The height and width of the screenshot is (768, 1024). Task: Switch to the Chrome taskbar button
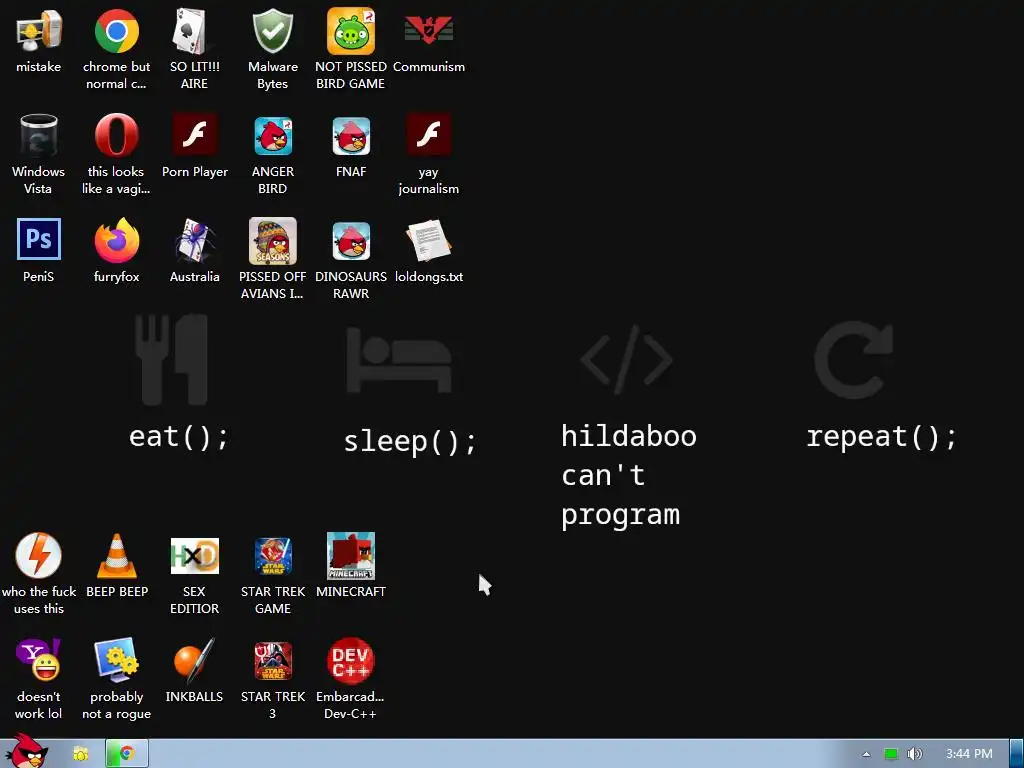click(x=127, y=754)
